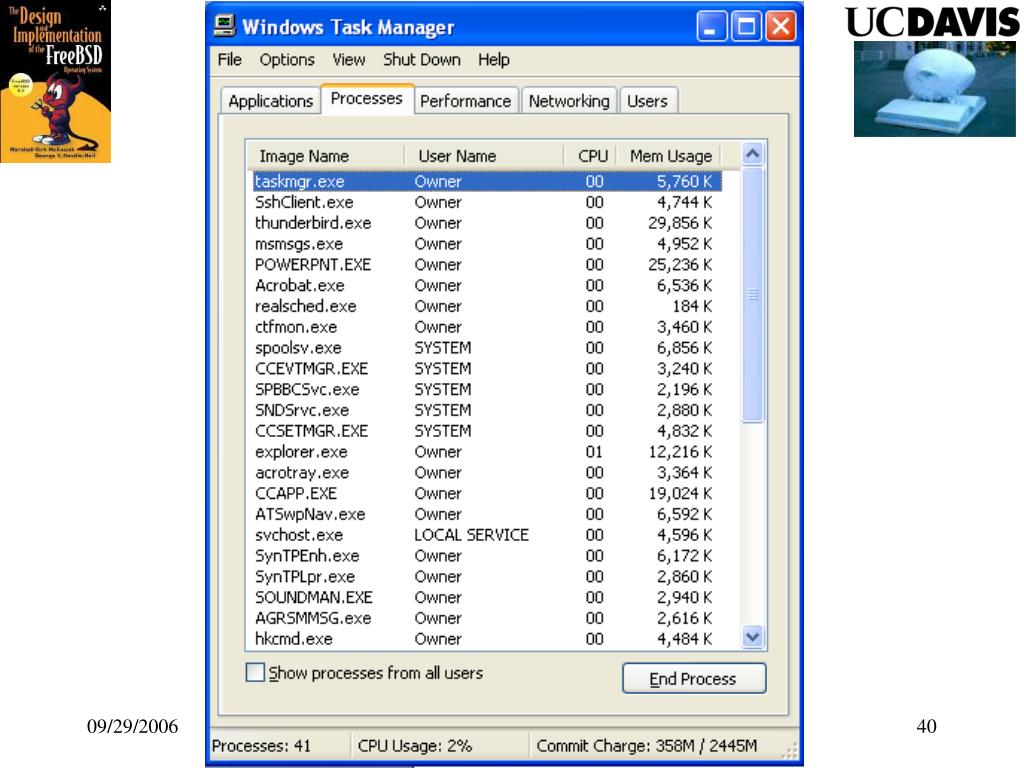Viewport: 1024px width, 768px height.
Task: Select the CCSETMGR.EXE process
Action: tap(487, 431)
